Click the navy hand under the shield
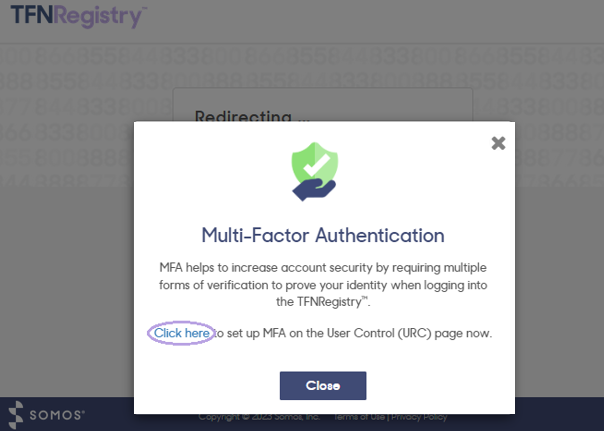 tap(314, 190)
